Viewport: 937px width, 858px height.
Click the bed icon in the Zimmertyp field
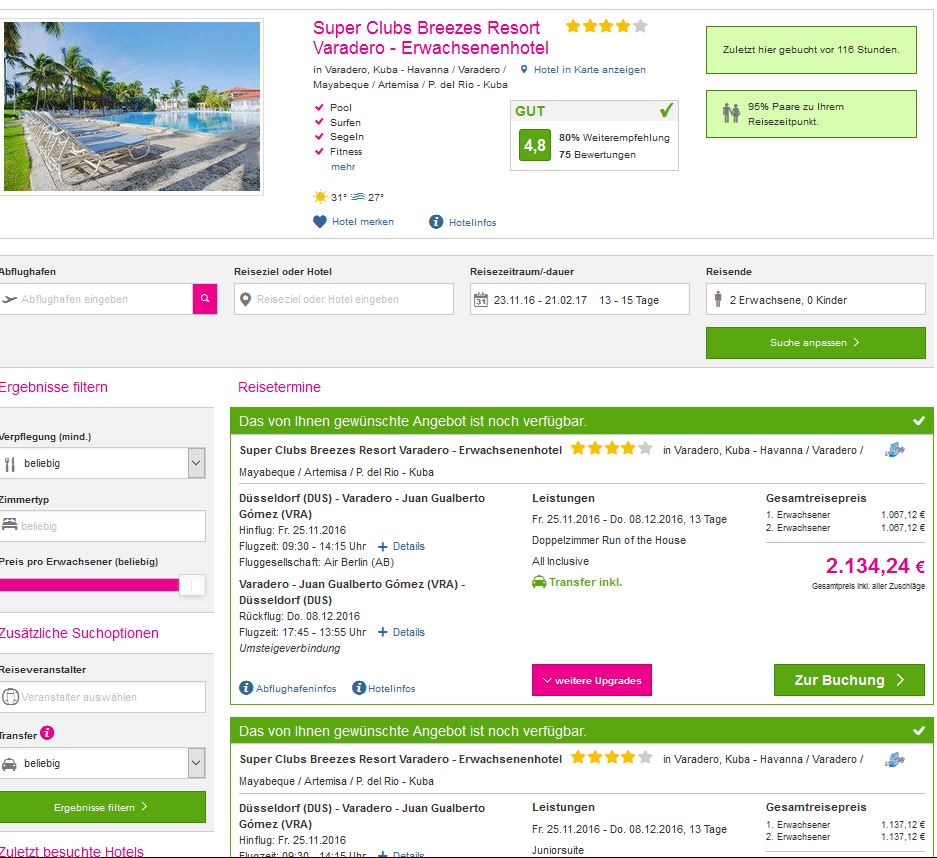(10, 525)
